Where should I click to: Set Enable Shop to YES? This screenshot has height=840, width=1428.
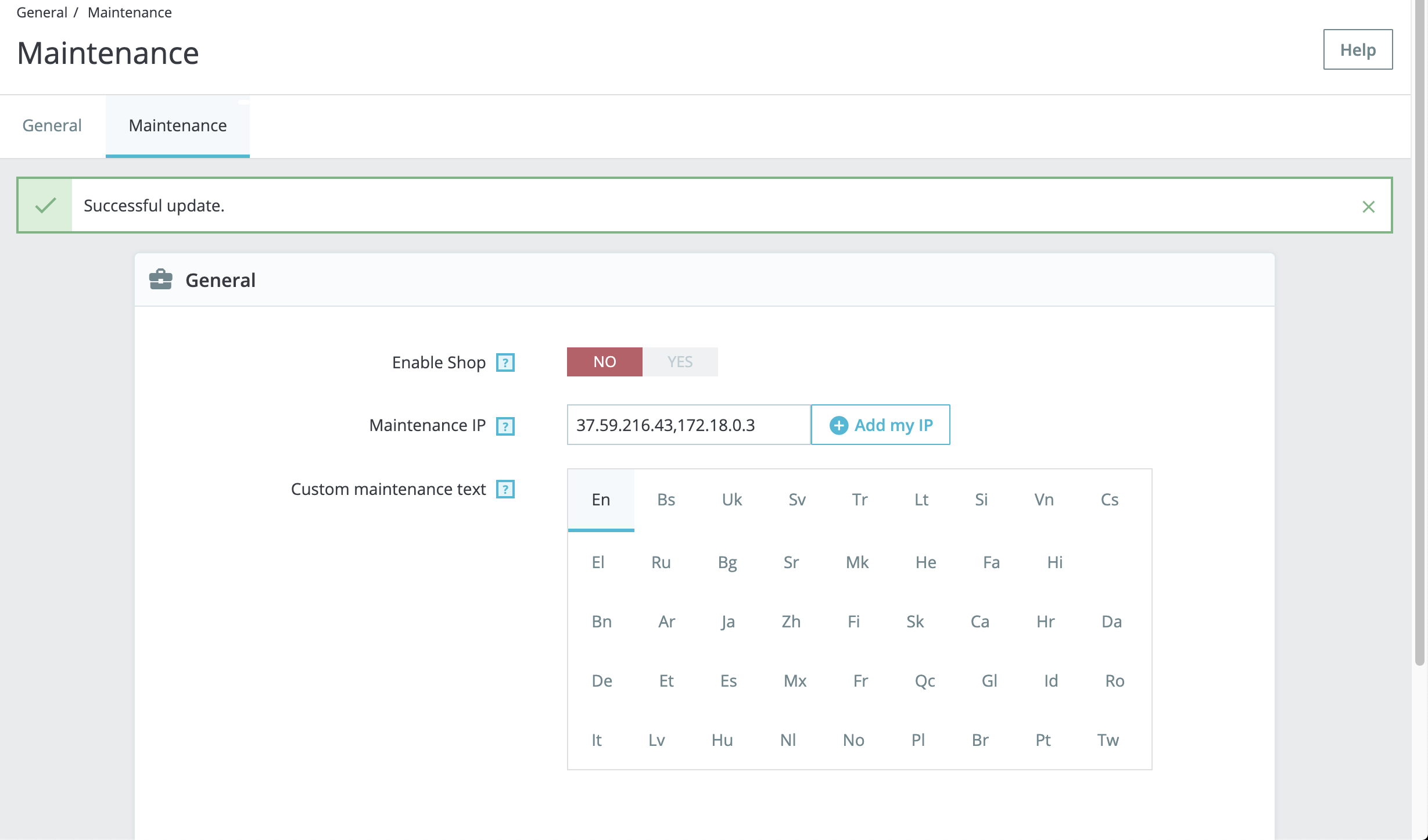point(680,362)
